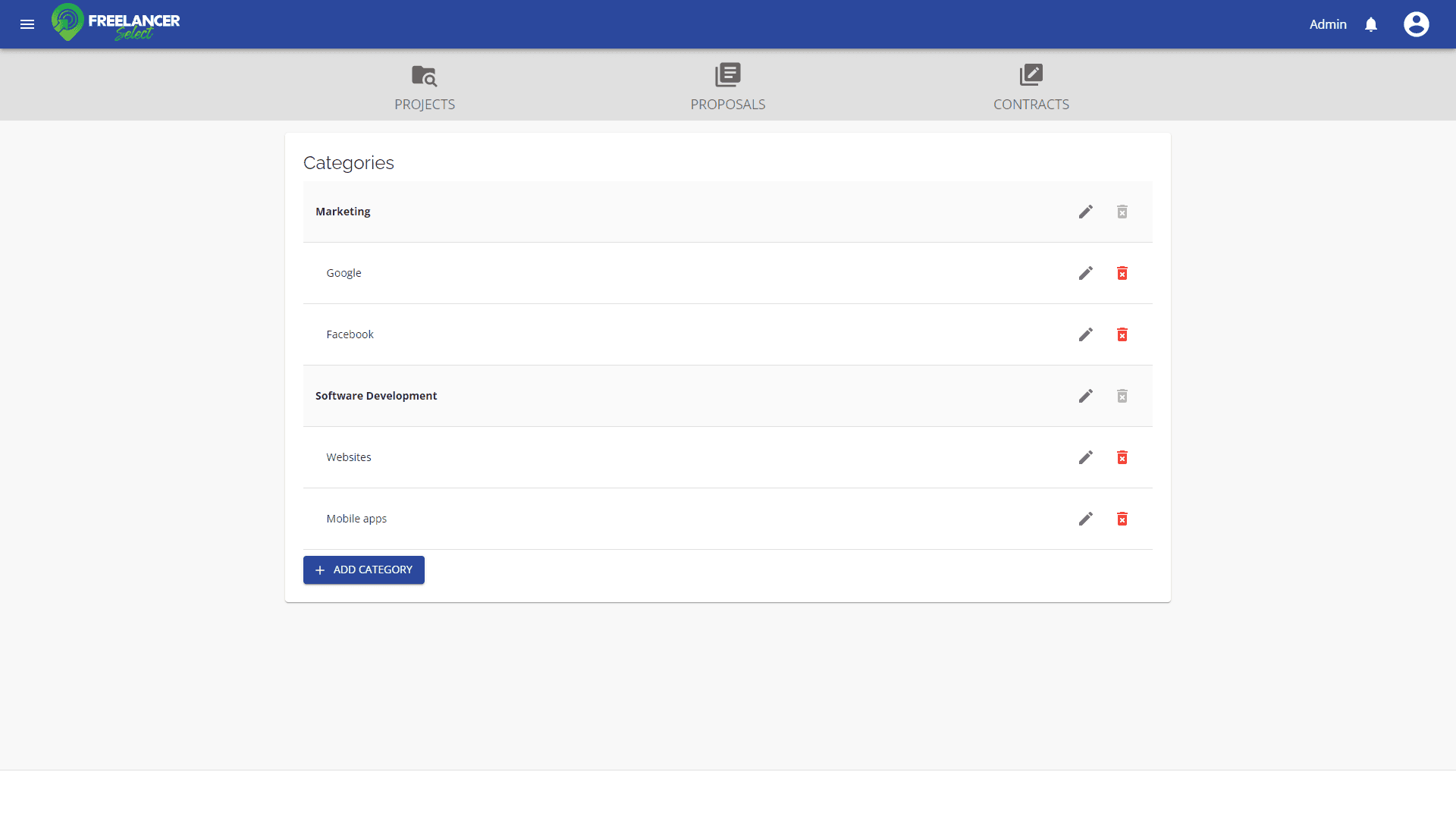Edit the Facebook subcategory
Viewport: 1456px width, 819px height.
[1086, 334]
